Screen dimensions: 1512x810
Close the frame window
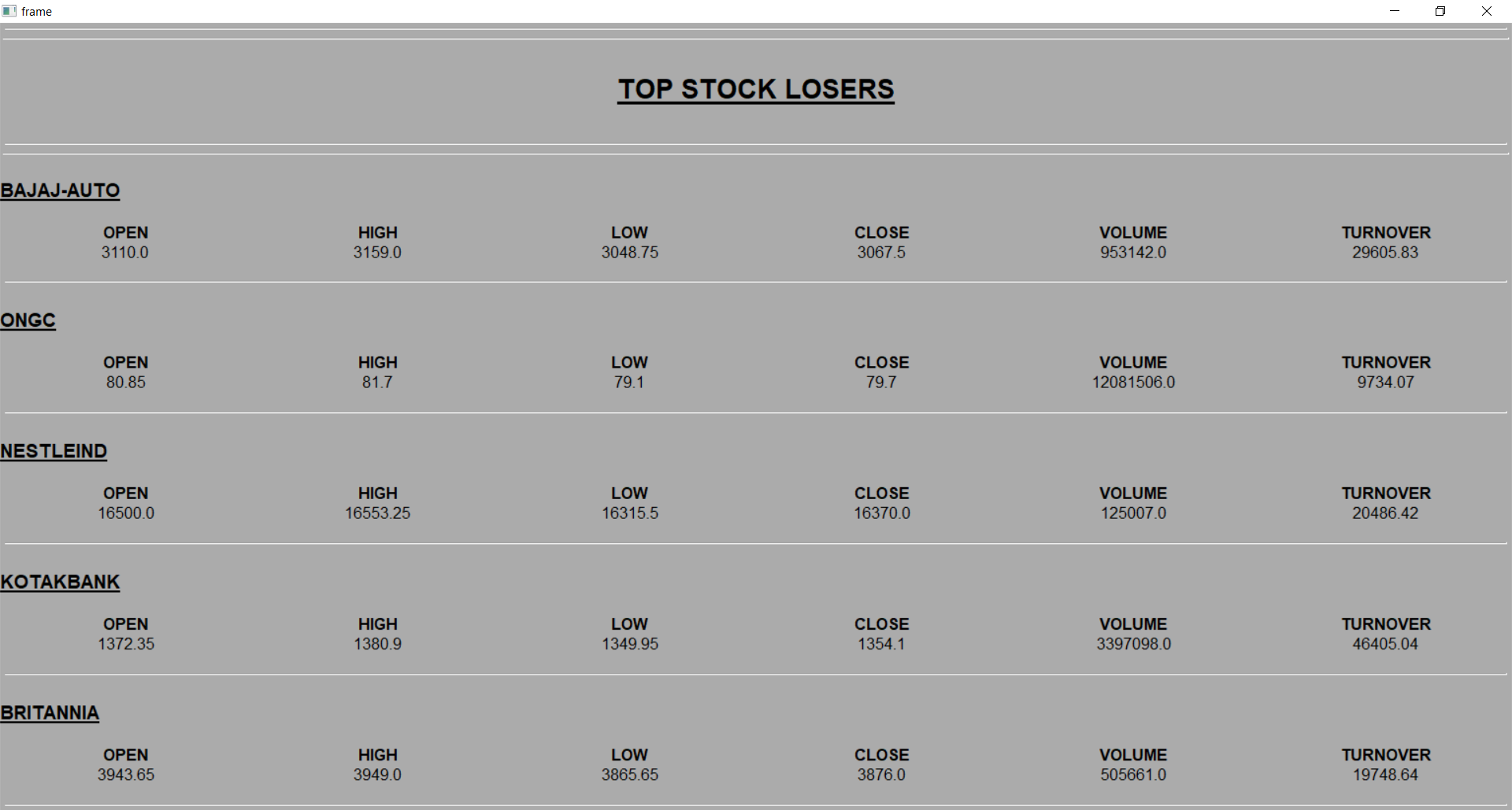[x=1487, y=11]
